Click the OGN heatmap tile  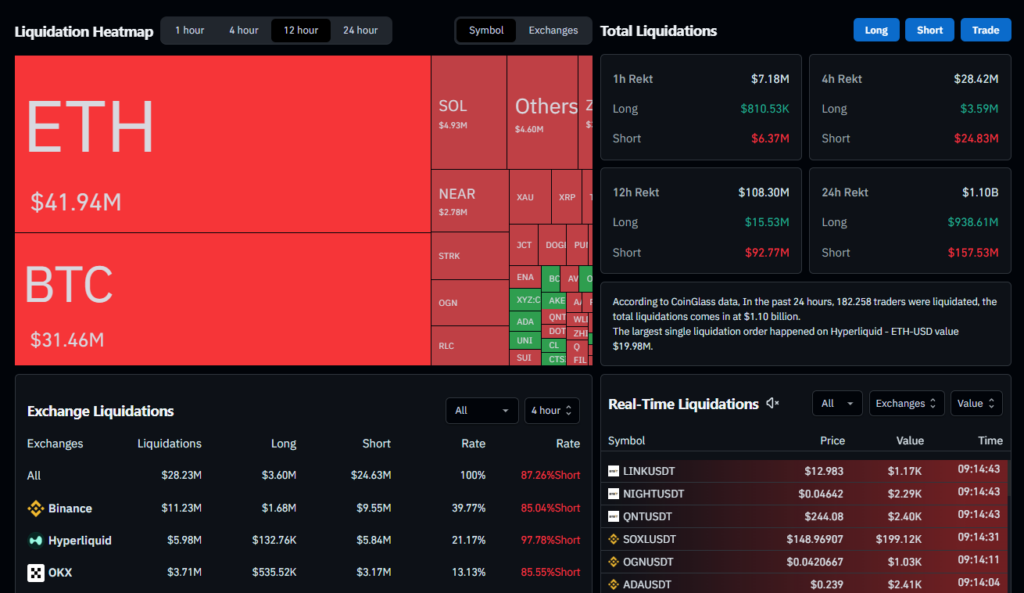[470, 303]
